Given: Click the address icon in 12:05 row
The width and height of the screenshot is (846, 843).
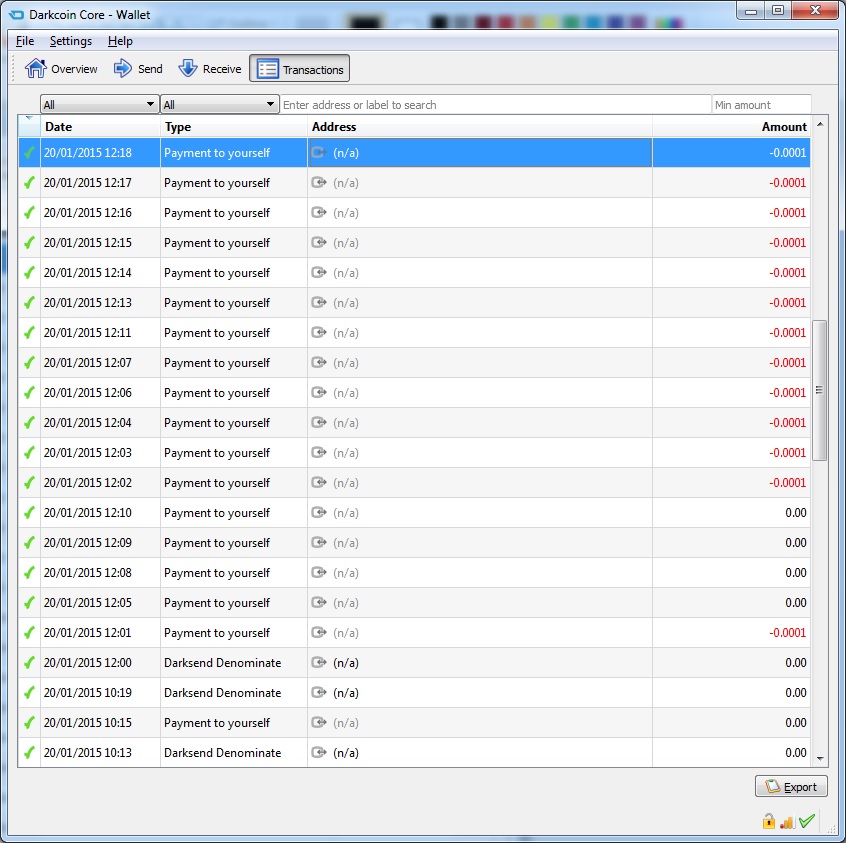Looking at the screenshot, I should pos(319,602).
